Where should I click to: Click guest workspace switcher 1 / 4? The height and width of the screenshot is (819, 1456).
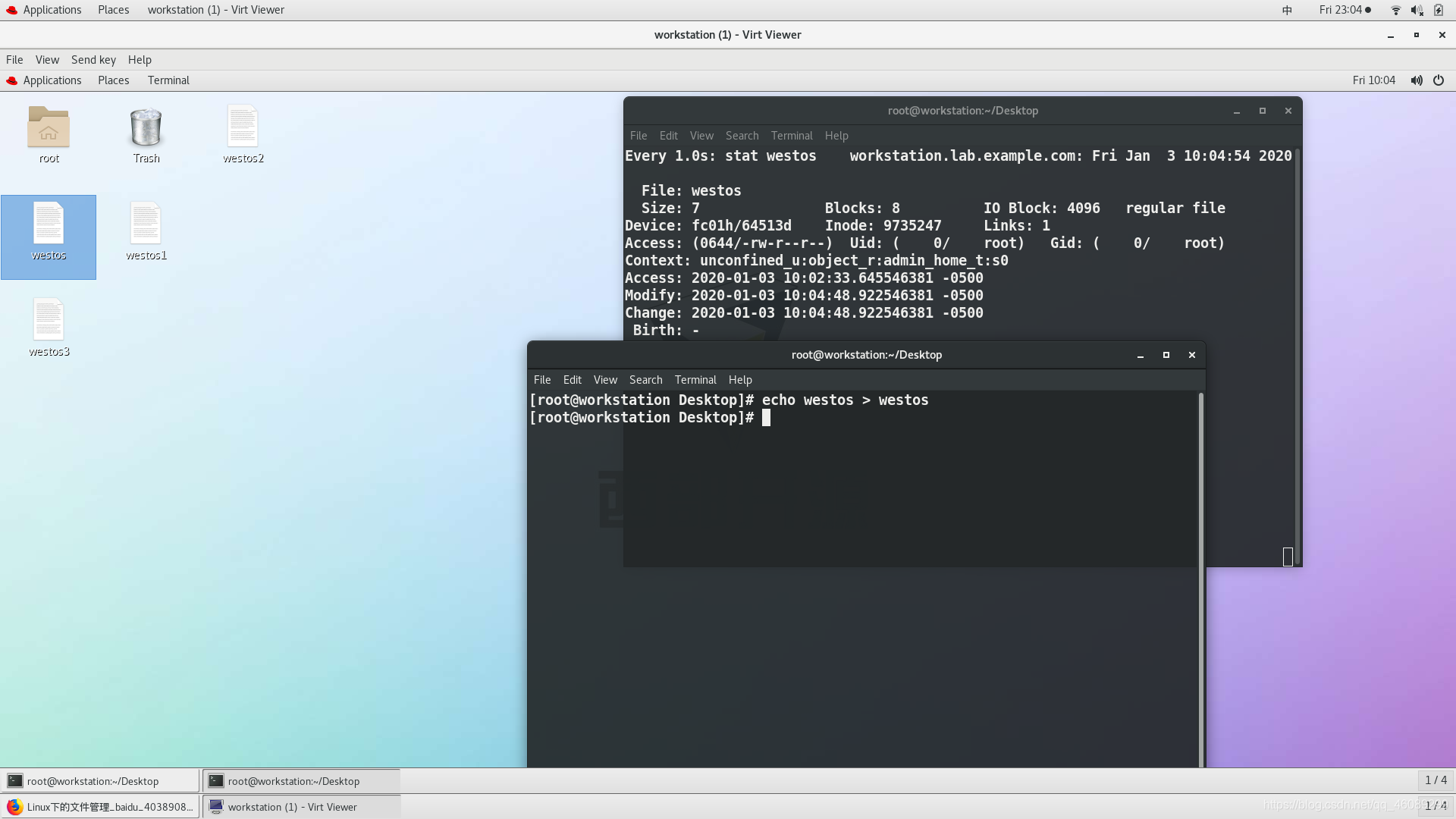coord(1436,780)
